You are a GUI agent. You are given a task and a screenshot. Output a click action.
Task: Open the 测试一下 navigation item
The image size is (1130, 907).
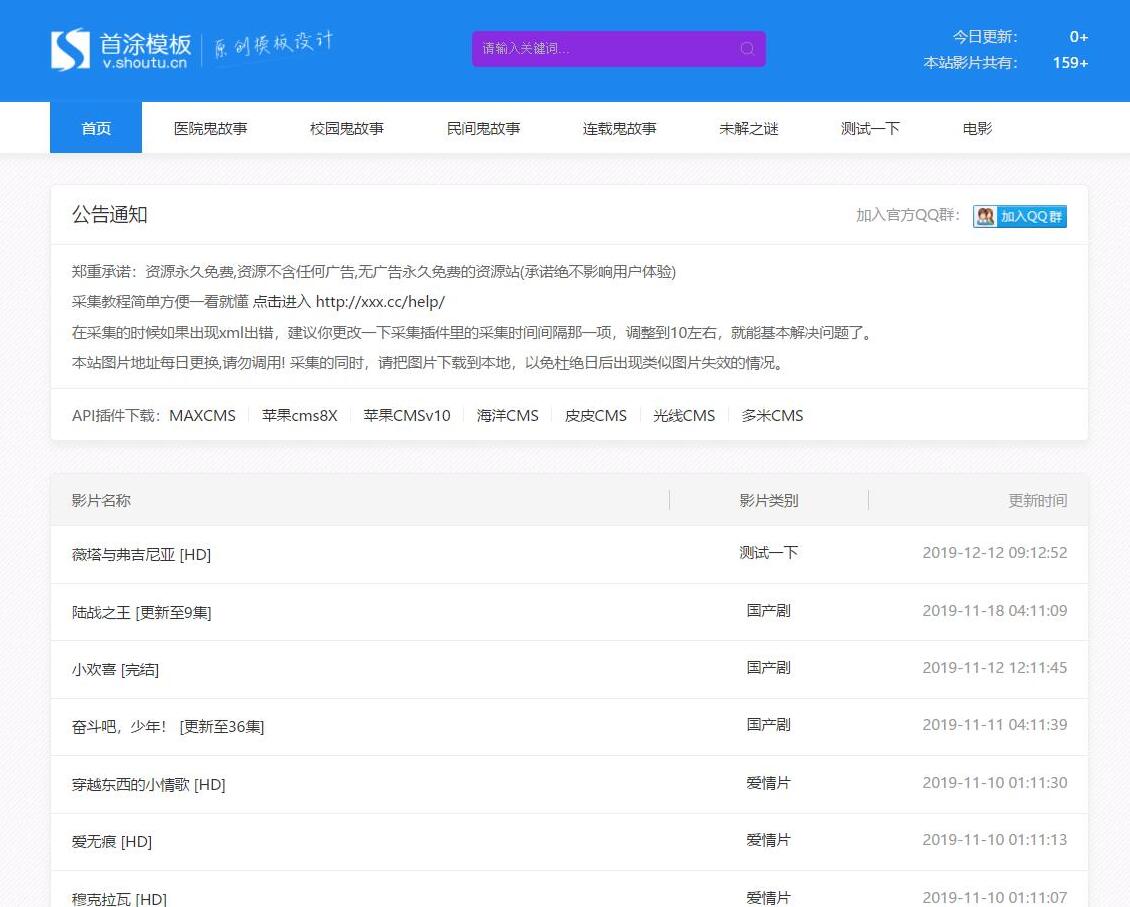(x=871, y=128)
